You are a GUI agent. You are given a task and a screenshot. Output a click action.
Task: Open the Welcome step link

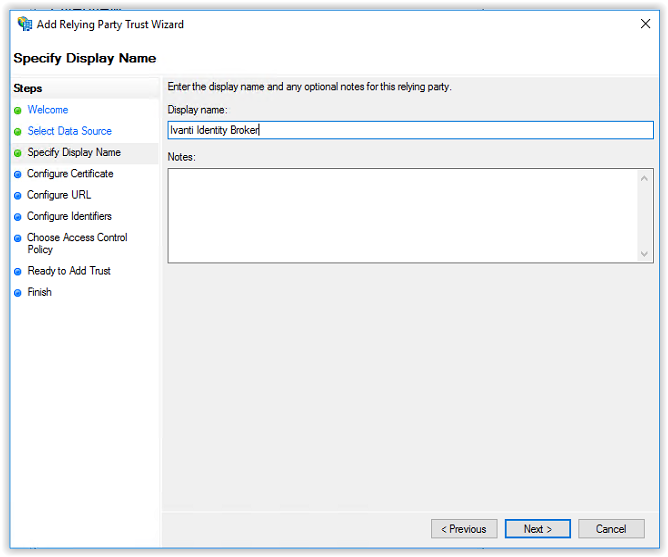48,110
